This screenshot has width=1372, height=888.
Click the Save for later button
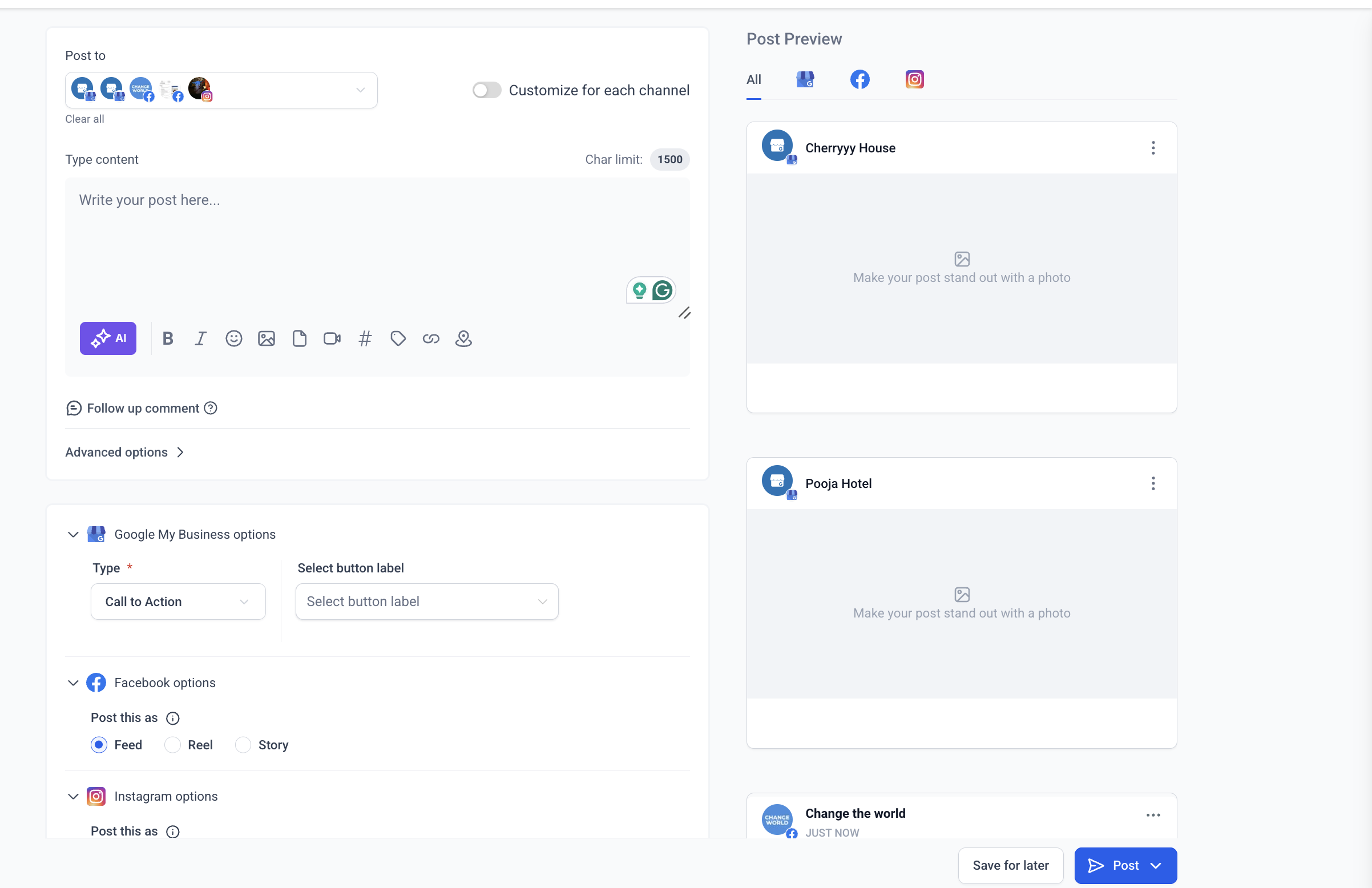pyautogui.click(x=1010, y=866)
